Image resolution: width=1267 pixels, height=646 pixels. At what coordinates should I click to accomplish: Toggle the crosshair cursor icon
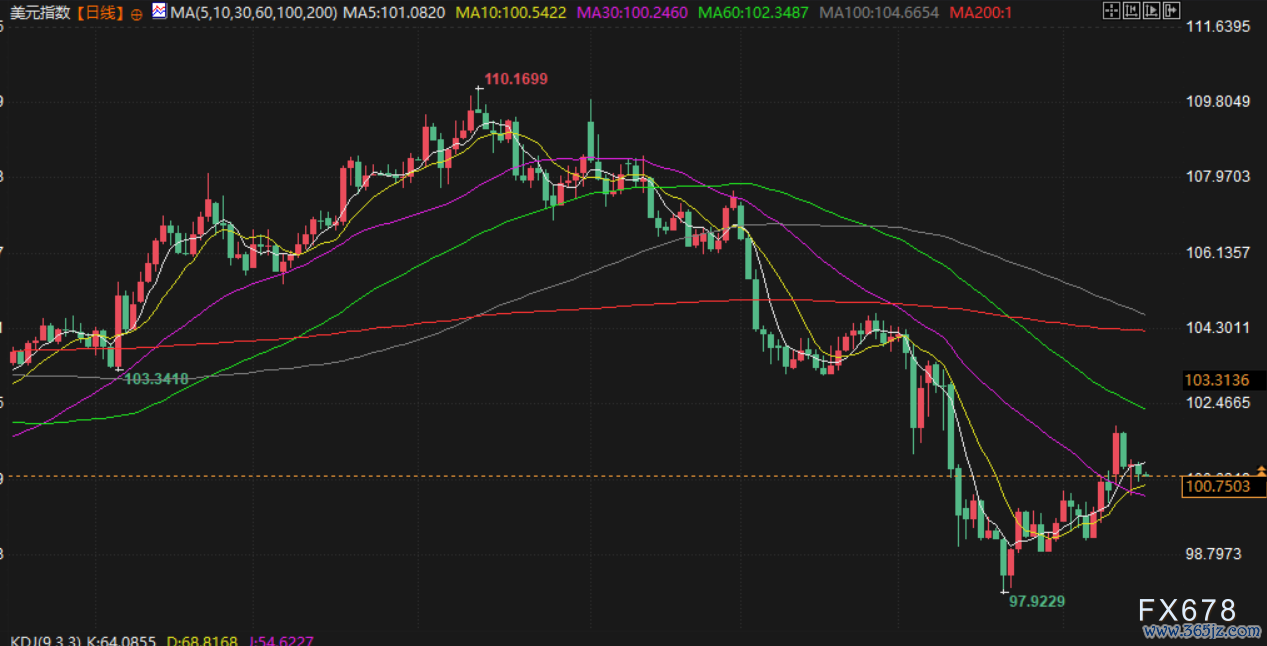1111,12
